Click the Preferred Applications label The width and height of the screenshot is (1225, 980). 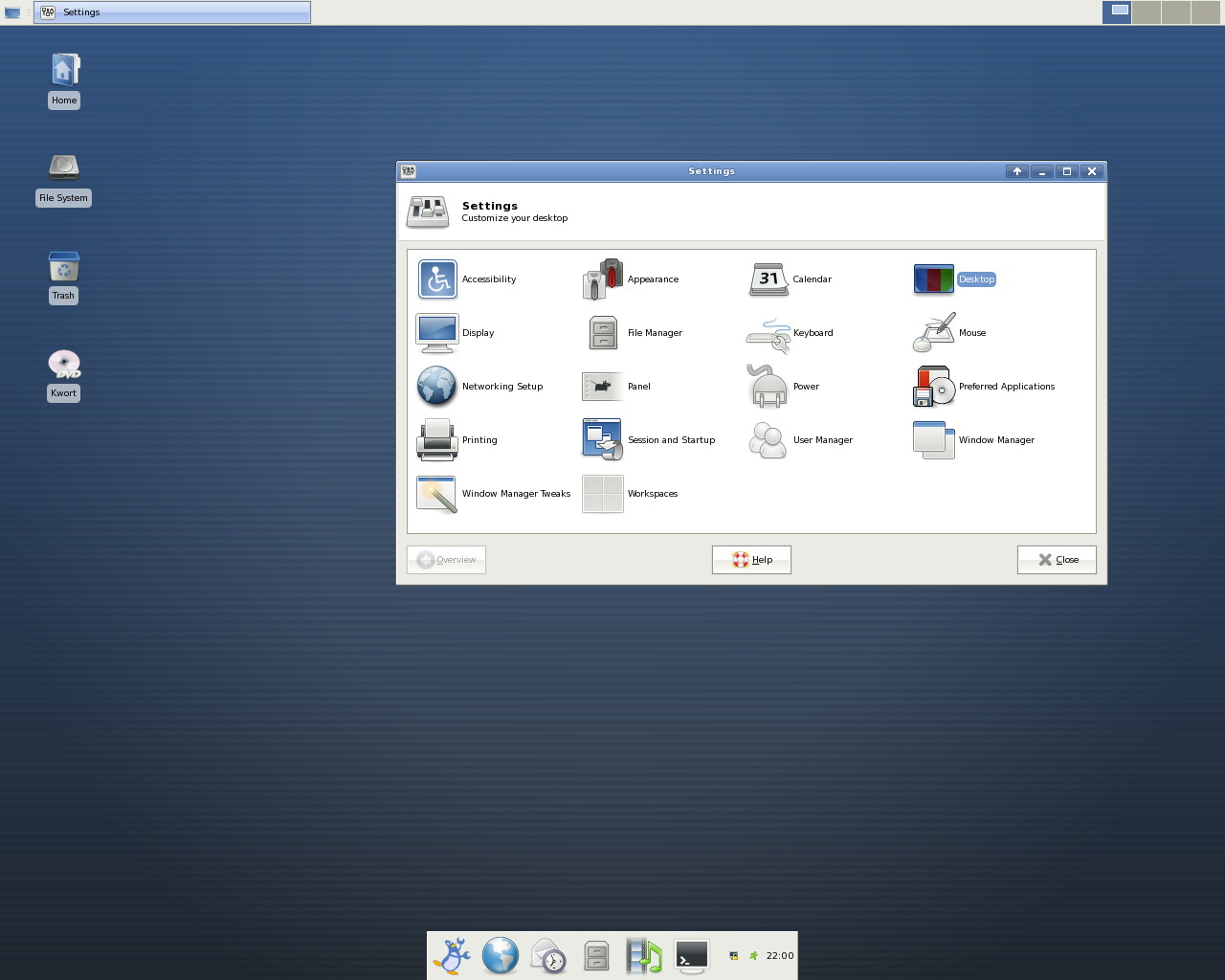[1007, 387]
